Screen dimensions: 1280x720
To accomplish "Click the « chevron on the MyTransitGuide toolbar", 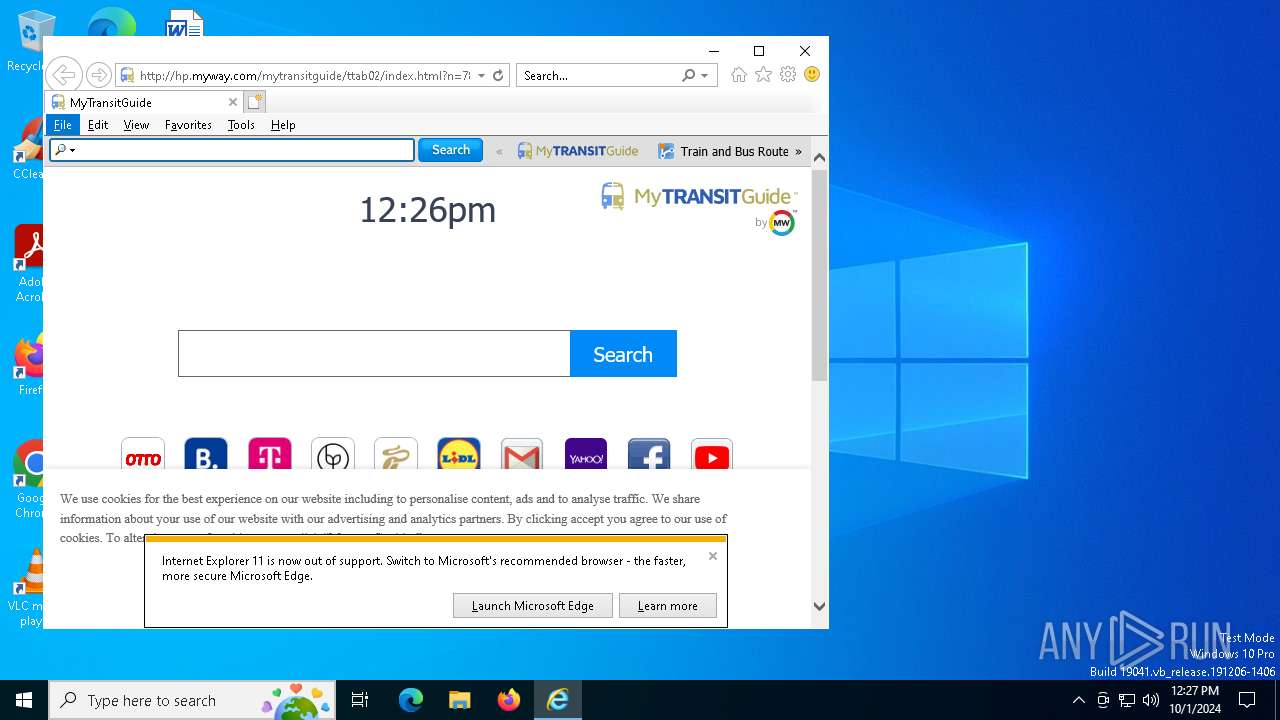I will (x=499, y=152).
